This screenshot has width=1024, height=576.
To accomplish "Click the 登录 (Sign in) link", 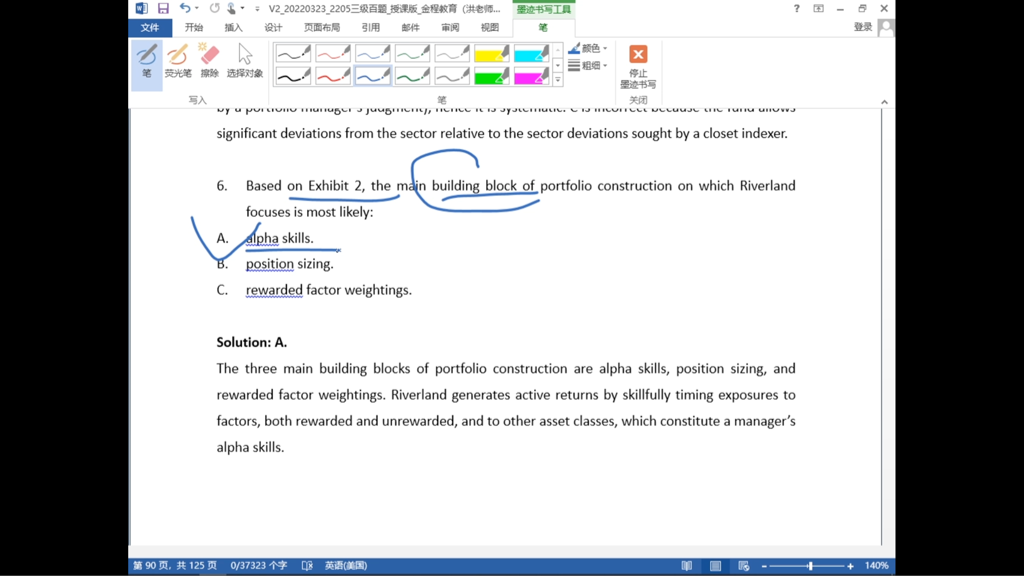I will pyautogui.click(x=863, y=28).
